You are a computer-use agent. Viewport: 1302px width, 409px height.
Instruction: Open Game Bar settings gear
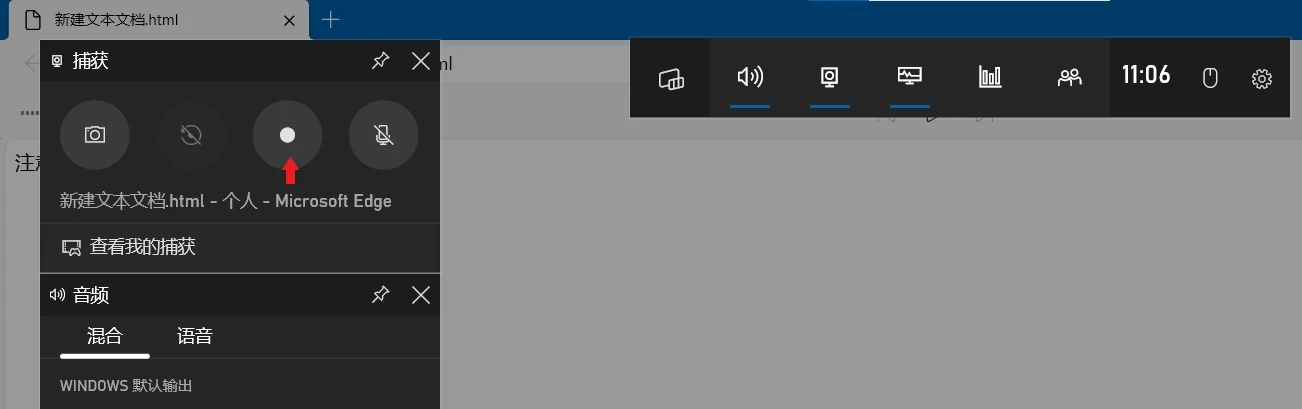tap(1262, 78)
